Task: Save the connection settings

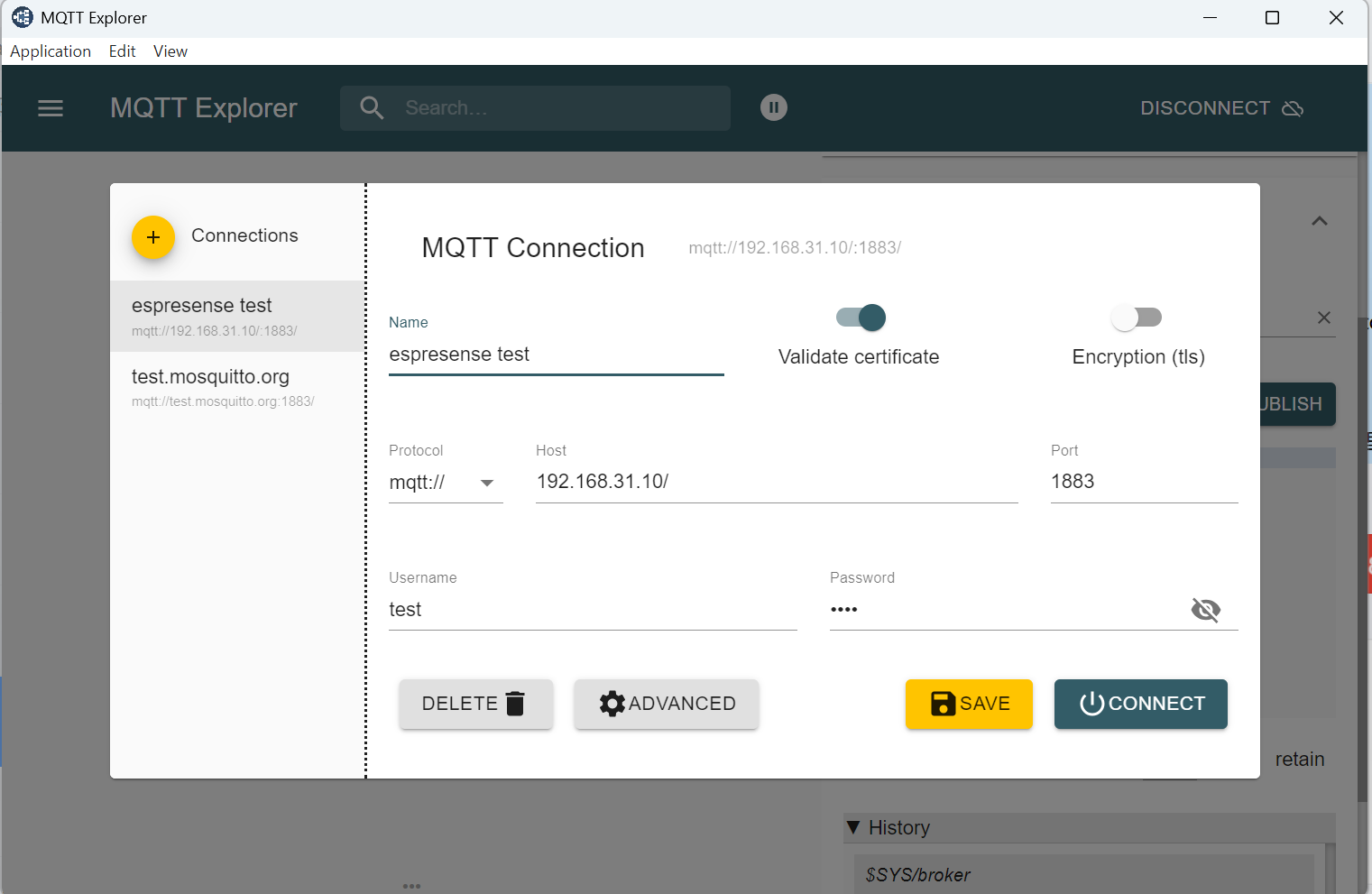Action: [969, 704]
